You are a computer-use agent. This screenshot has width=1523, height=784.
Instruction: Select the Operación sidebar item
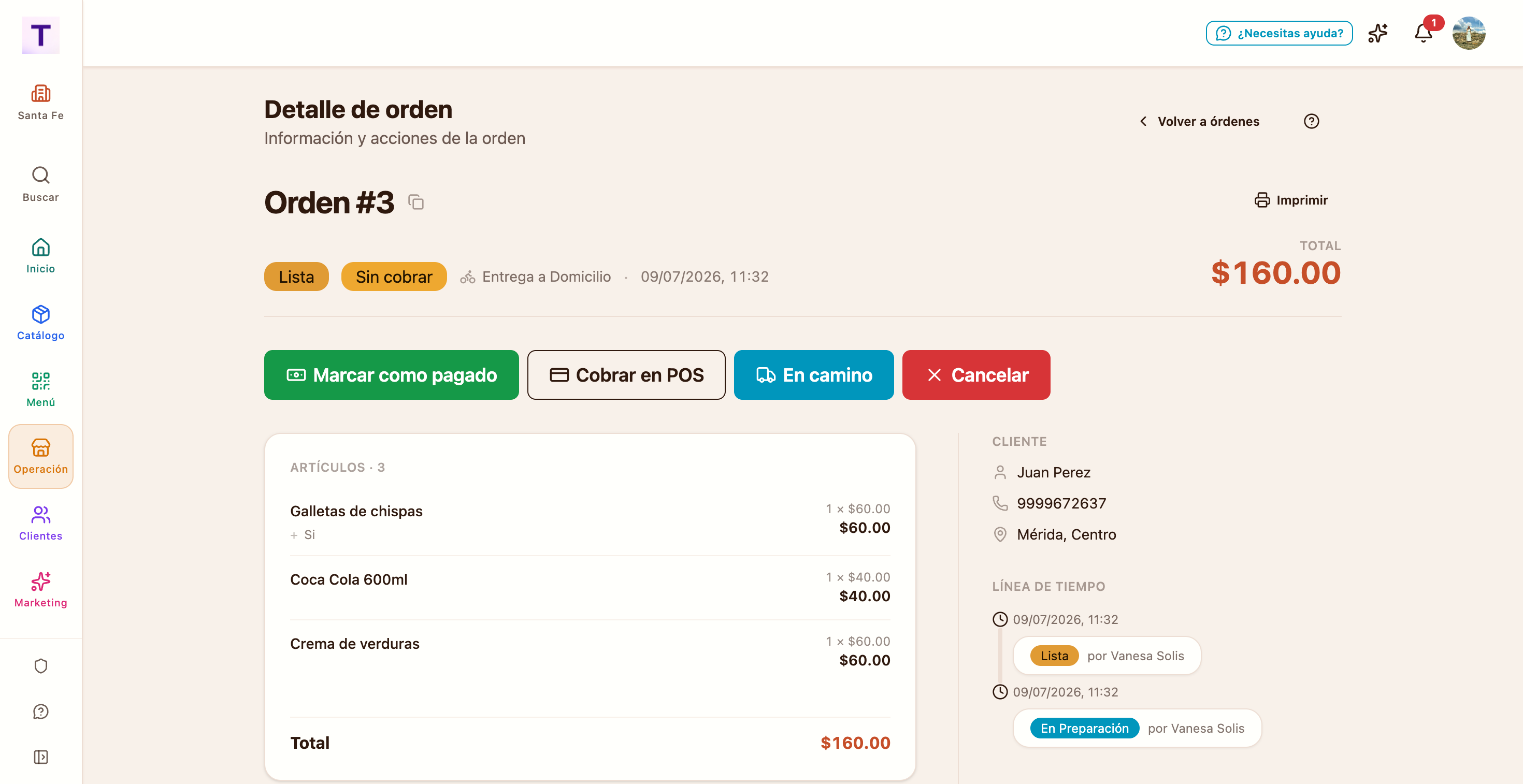[41, 456]
